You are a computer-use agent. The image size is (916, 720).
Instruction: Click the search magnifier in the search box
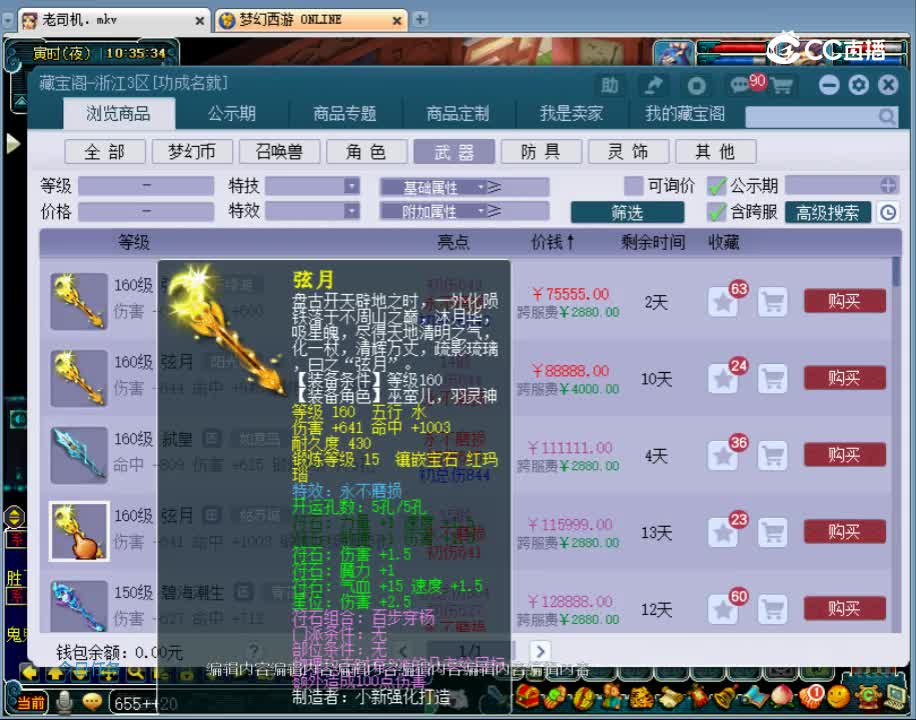887,116
